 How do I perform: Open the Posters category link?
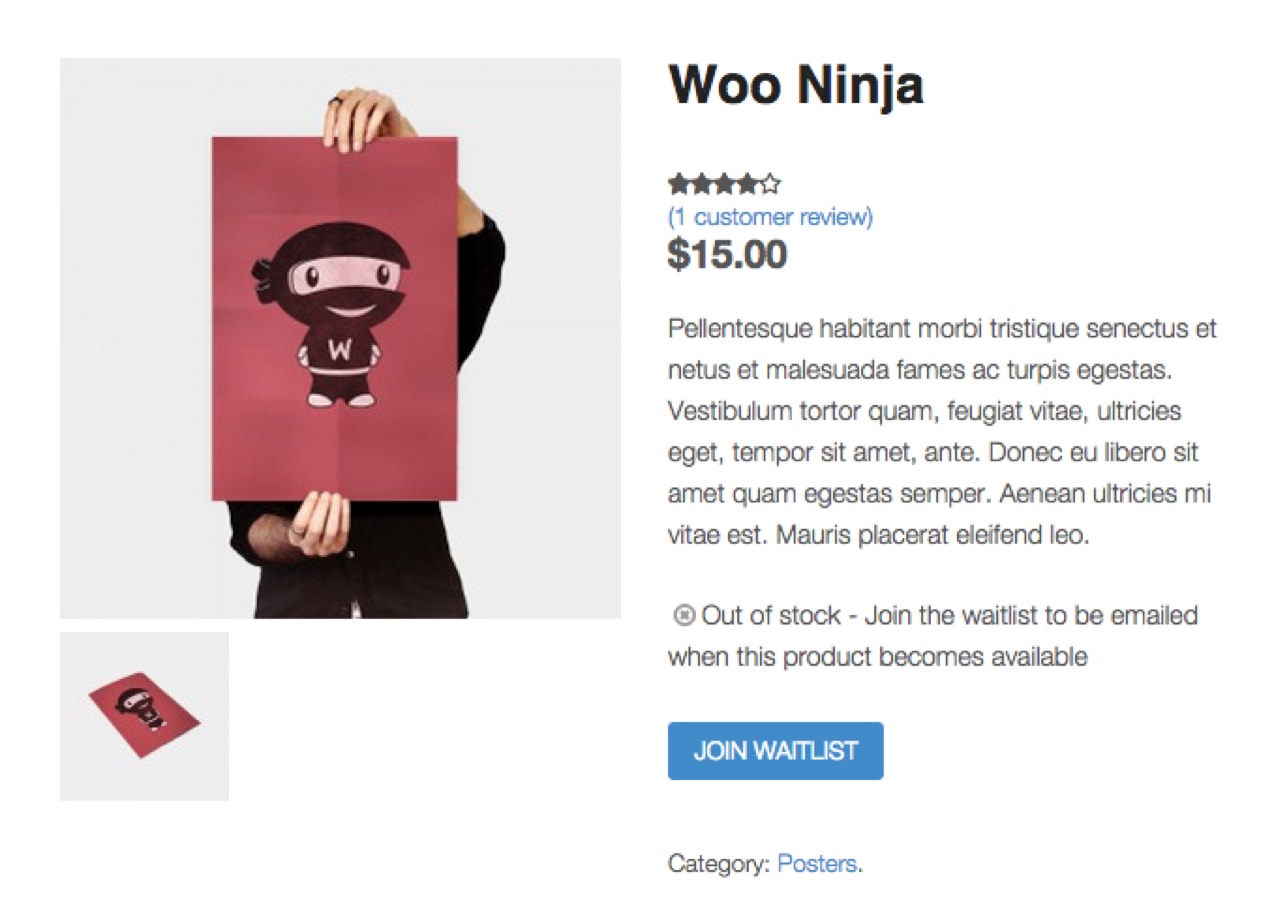[x=816, y=864]
